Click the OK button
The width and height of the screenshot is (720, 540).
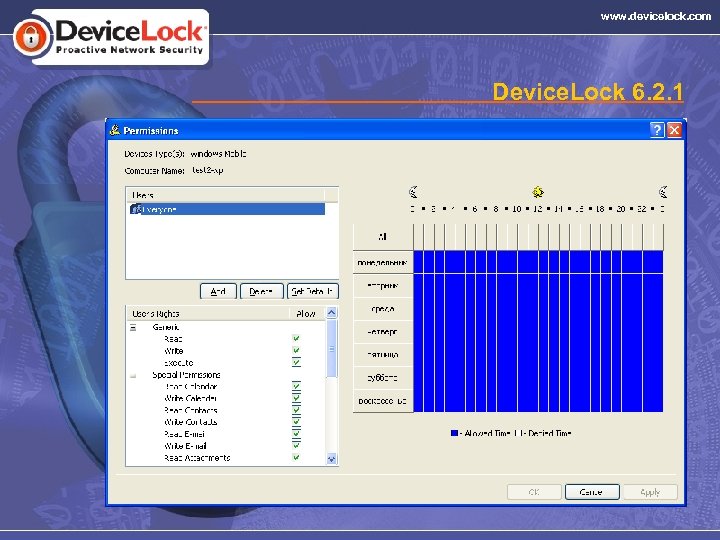tap(534, 492)
